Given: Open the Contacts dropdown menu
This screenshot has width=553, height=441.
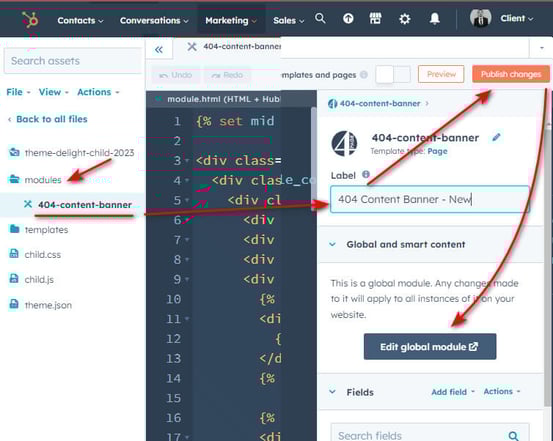Looking at the screenshot, I should (x=80, y=20).
